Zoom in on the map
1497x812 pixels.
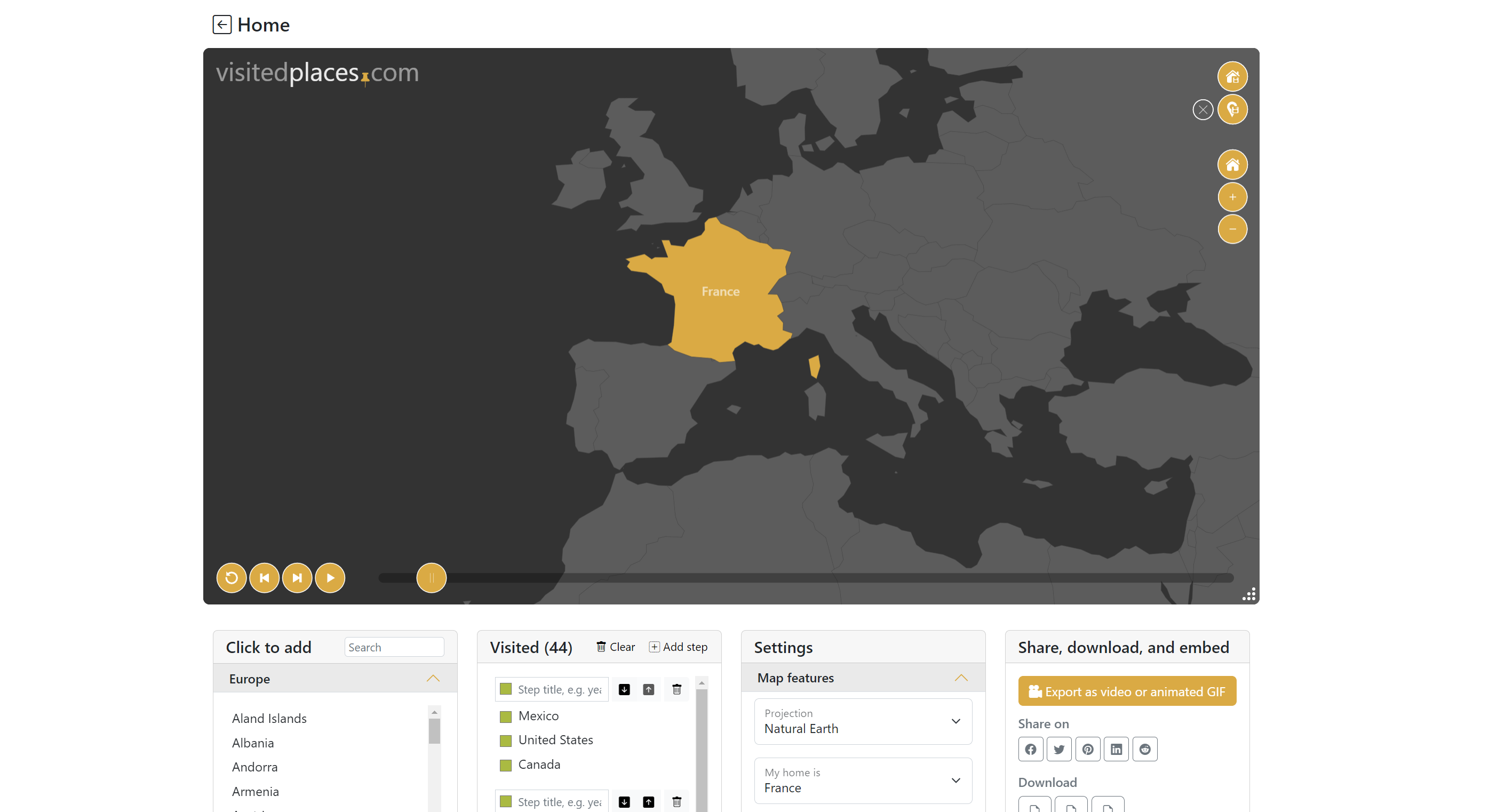click(1232, 197)
